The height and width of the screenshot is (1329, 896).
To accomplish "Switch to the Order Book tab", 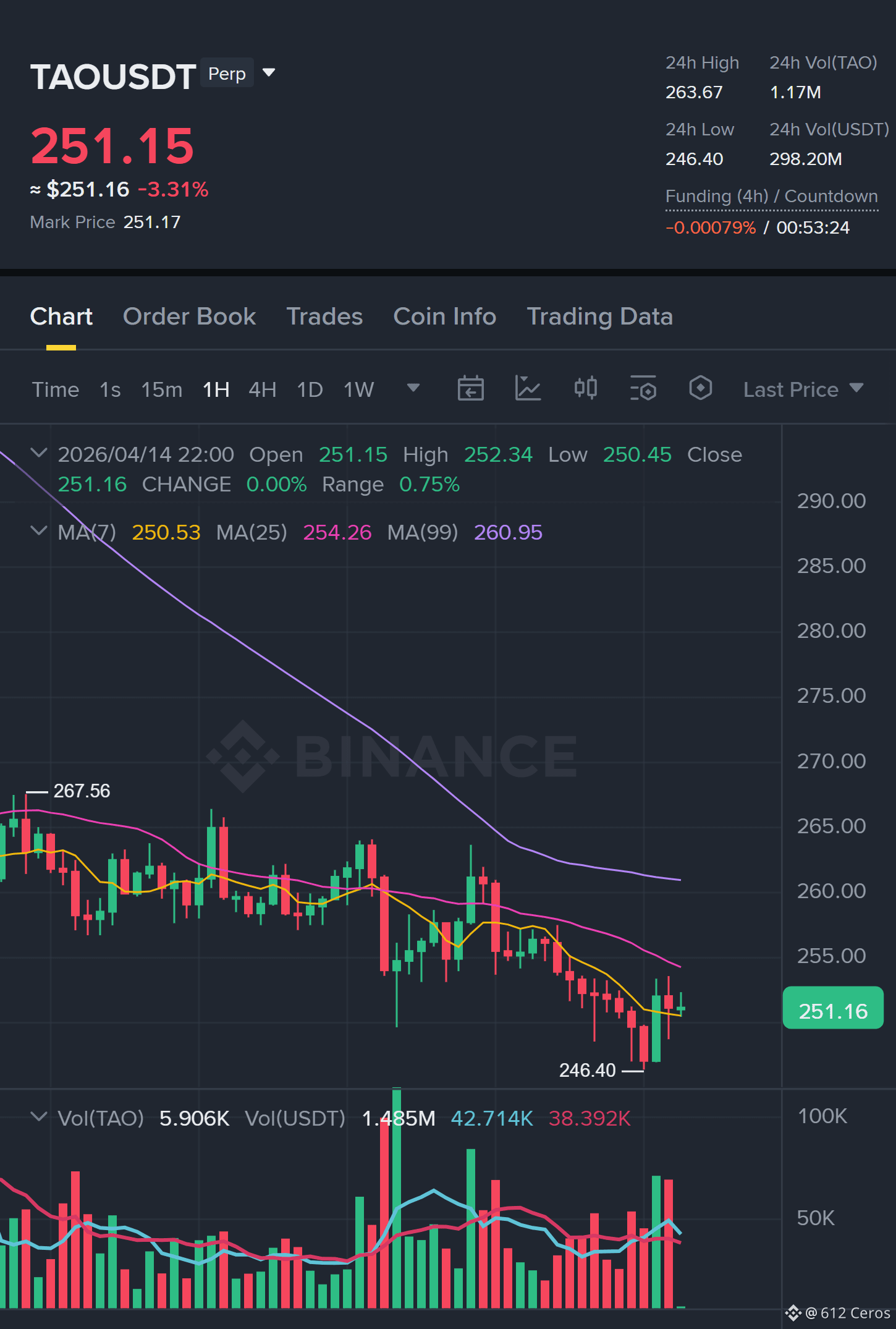I will (189, 316).
